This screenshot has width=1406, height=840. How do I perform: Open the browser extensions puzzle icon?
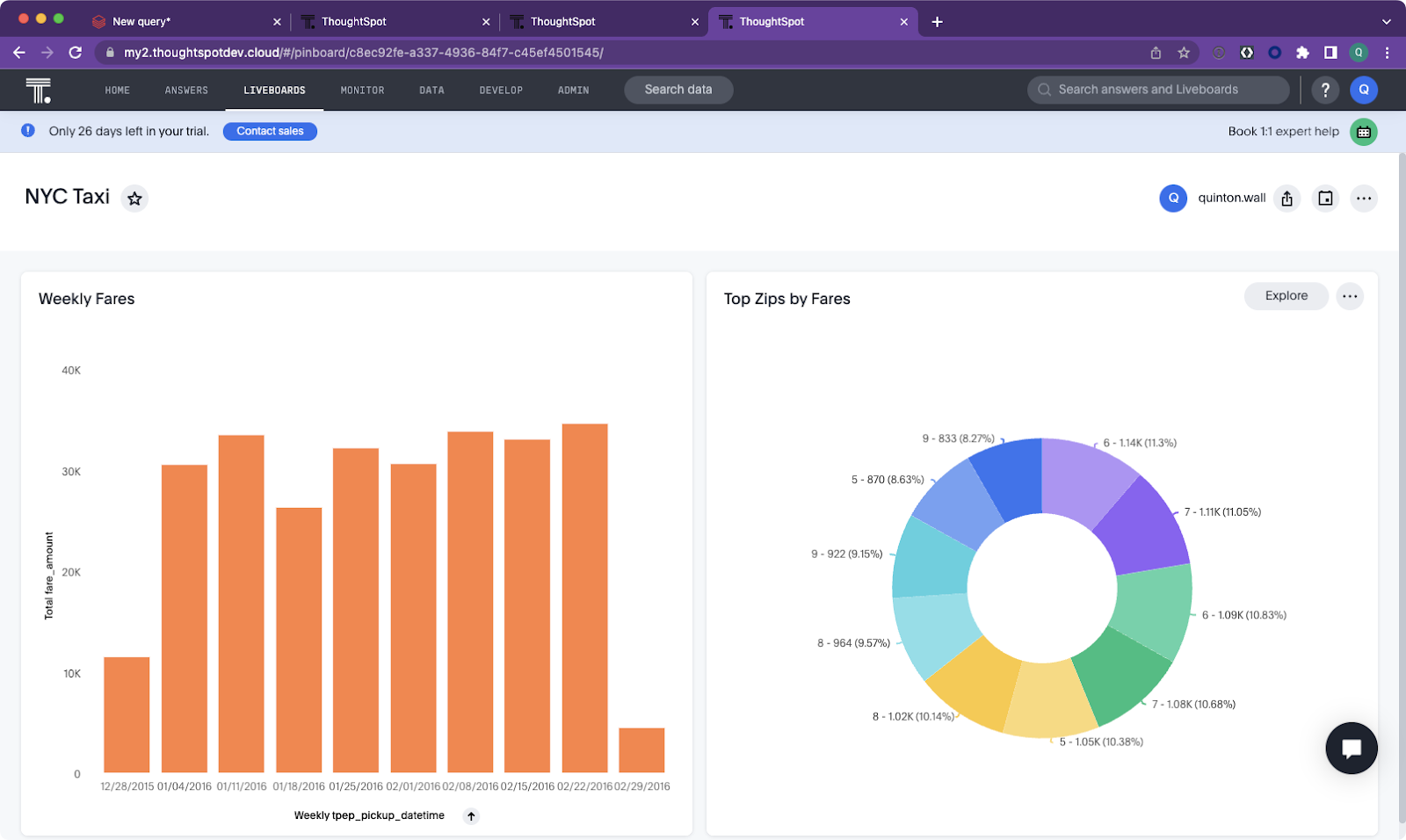[1302, 53]
